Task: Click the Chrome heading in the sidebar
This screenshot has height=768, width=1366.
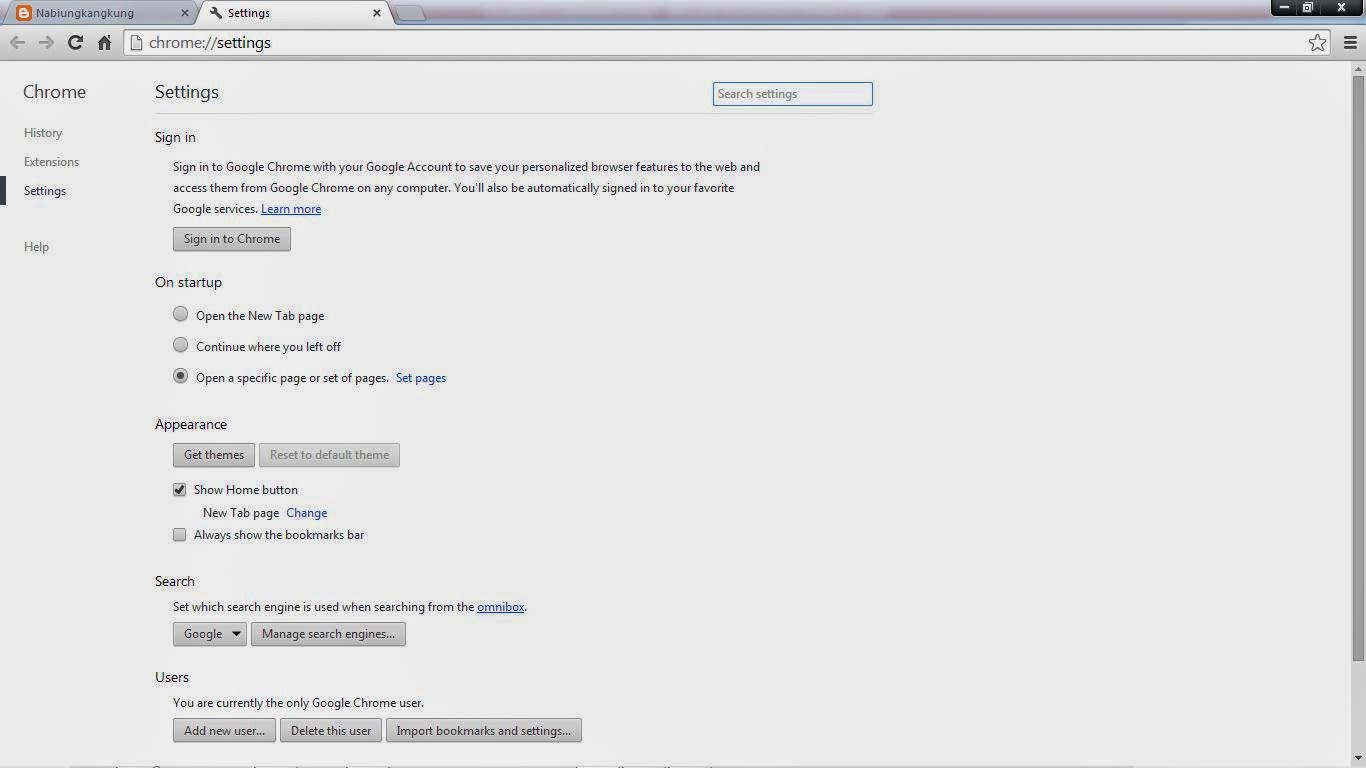Action: point(54,92)
